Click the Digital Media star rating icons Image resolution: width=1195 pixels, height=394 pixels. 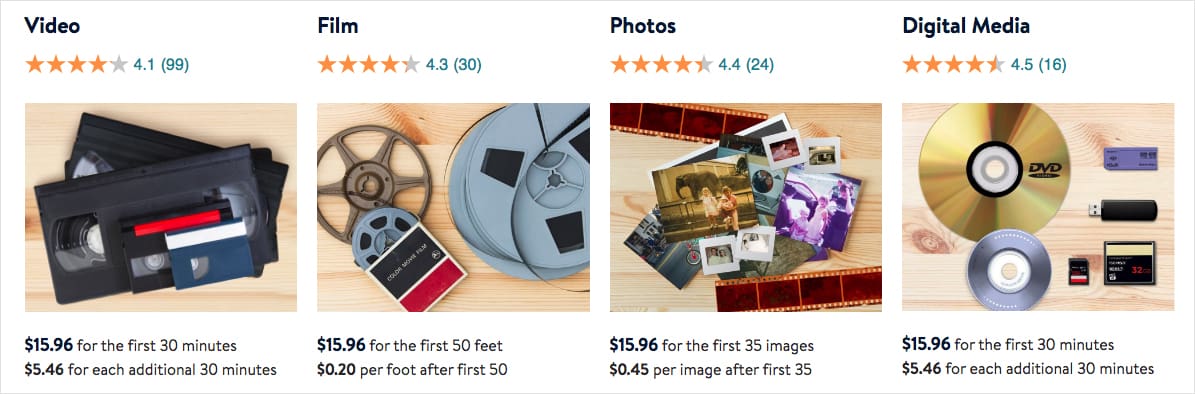[x=954, y=64]
